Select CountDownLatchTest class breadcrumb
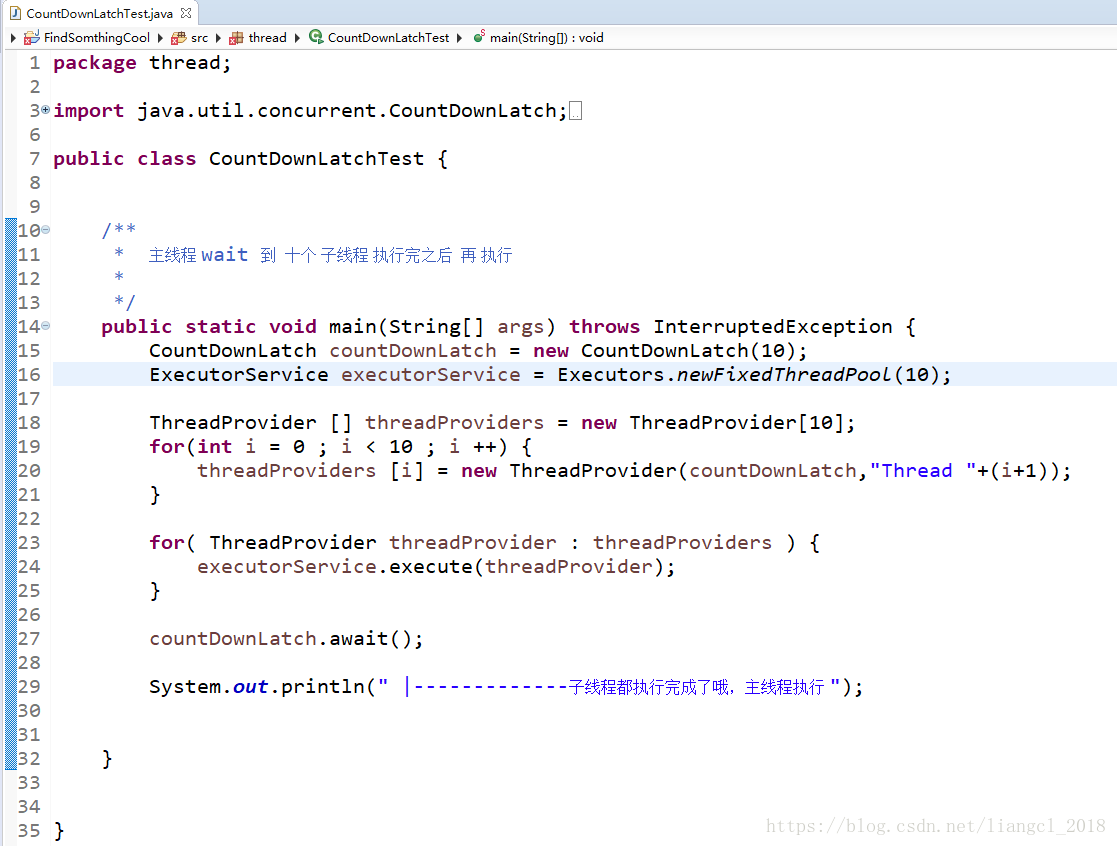This screenshot has width=1117, height=846. tap(388, 38)
